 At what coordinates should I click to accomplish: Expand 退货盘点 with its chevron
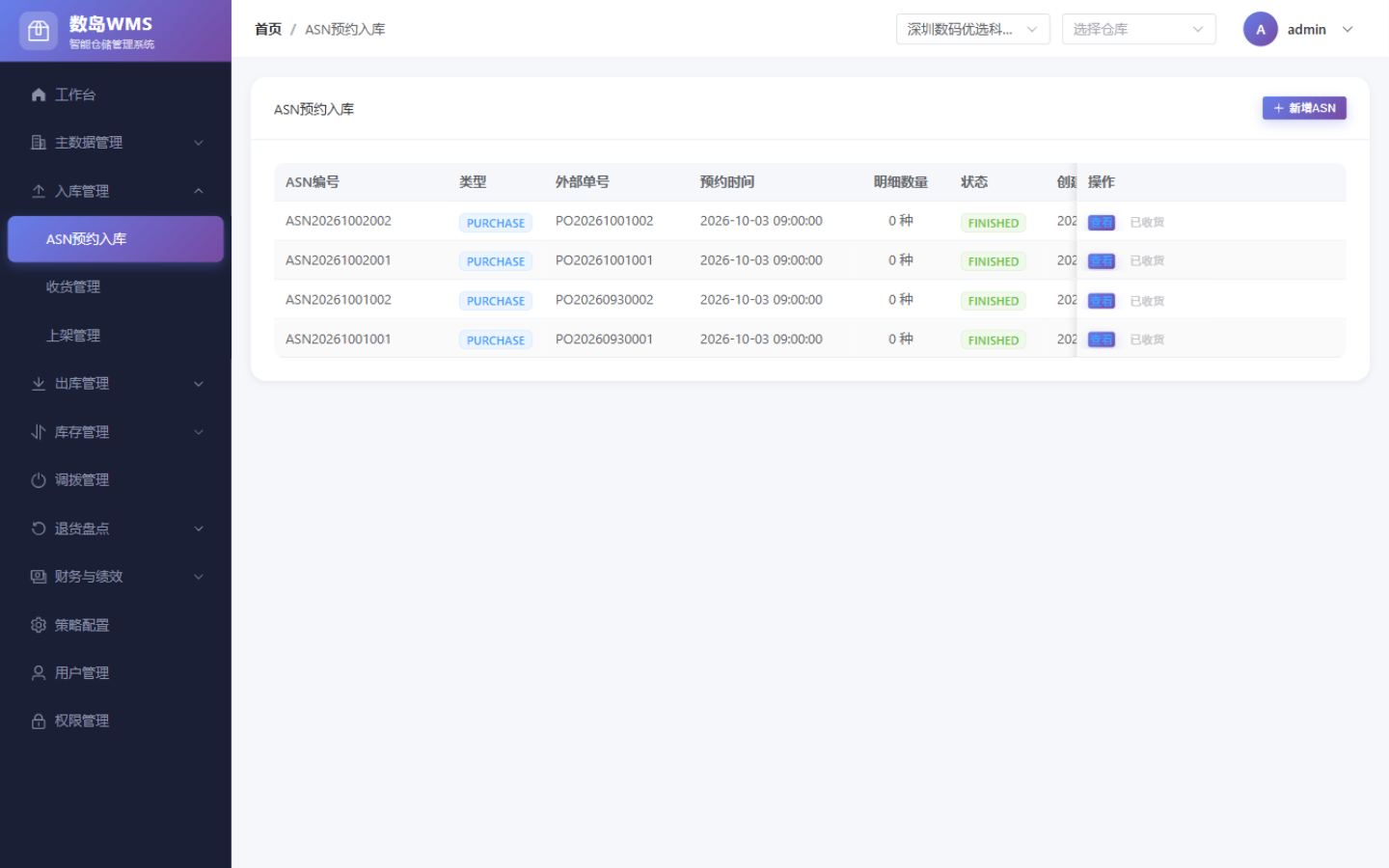click(x=199, y=529)
